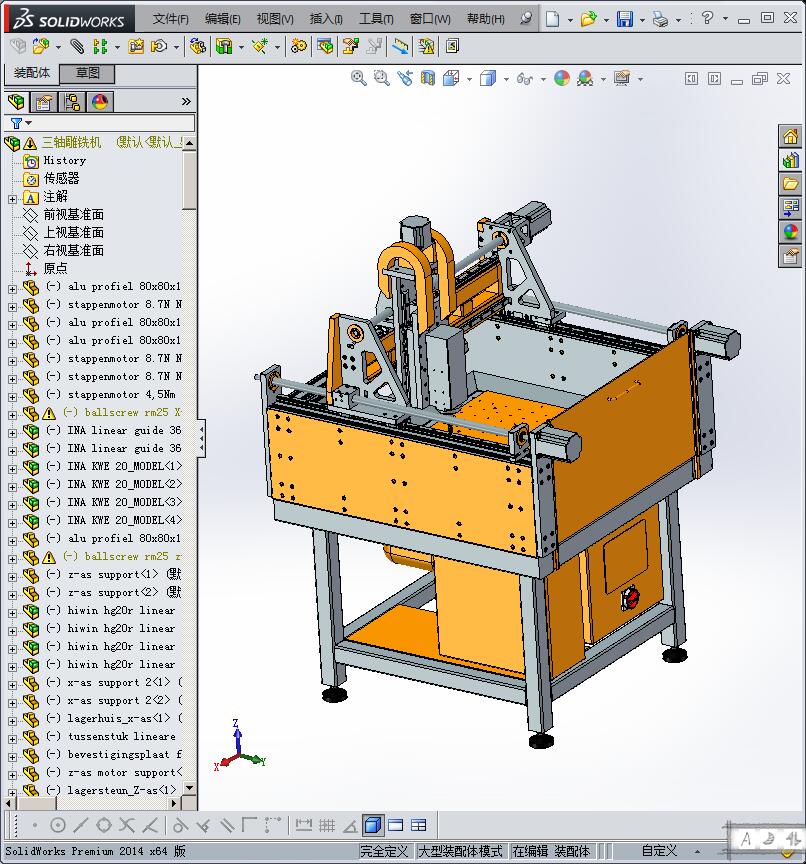Click the feature tree filter input field

[x=99, y=123]
